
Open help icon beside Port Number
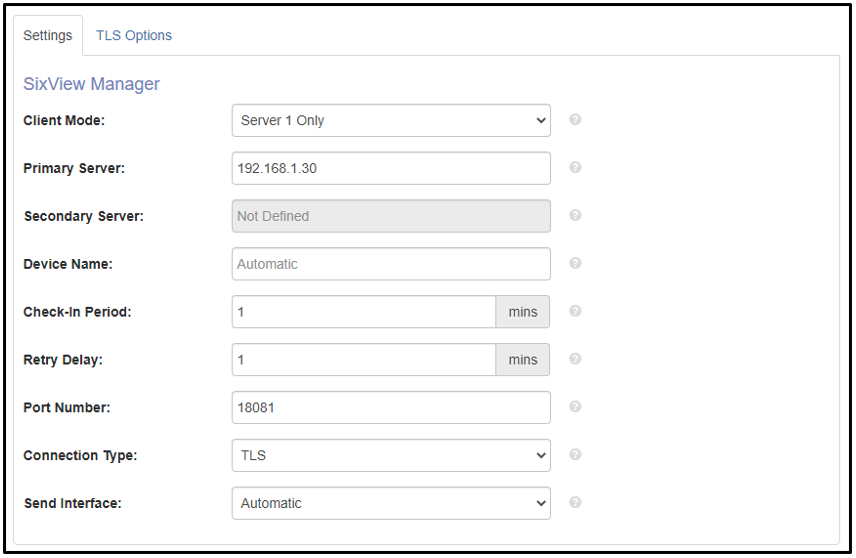tap(575, 407)
